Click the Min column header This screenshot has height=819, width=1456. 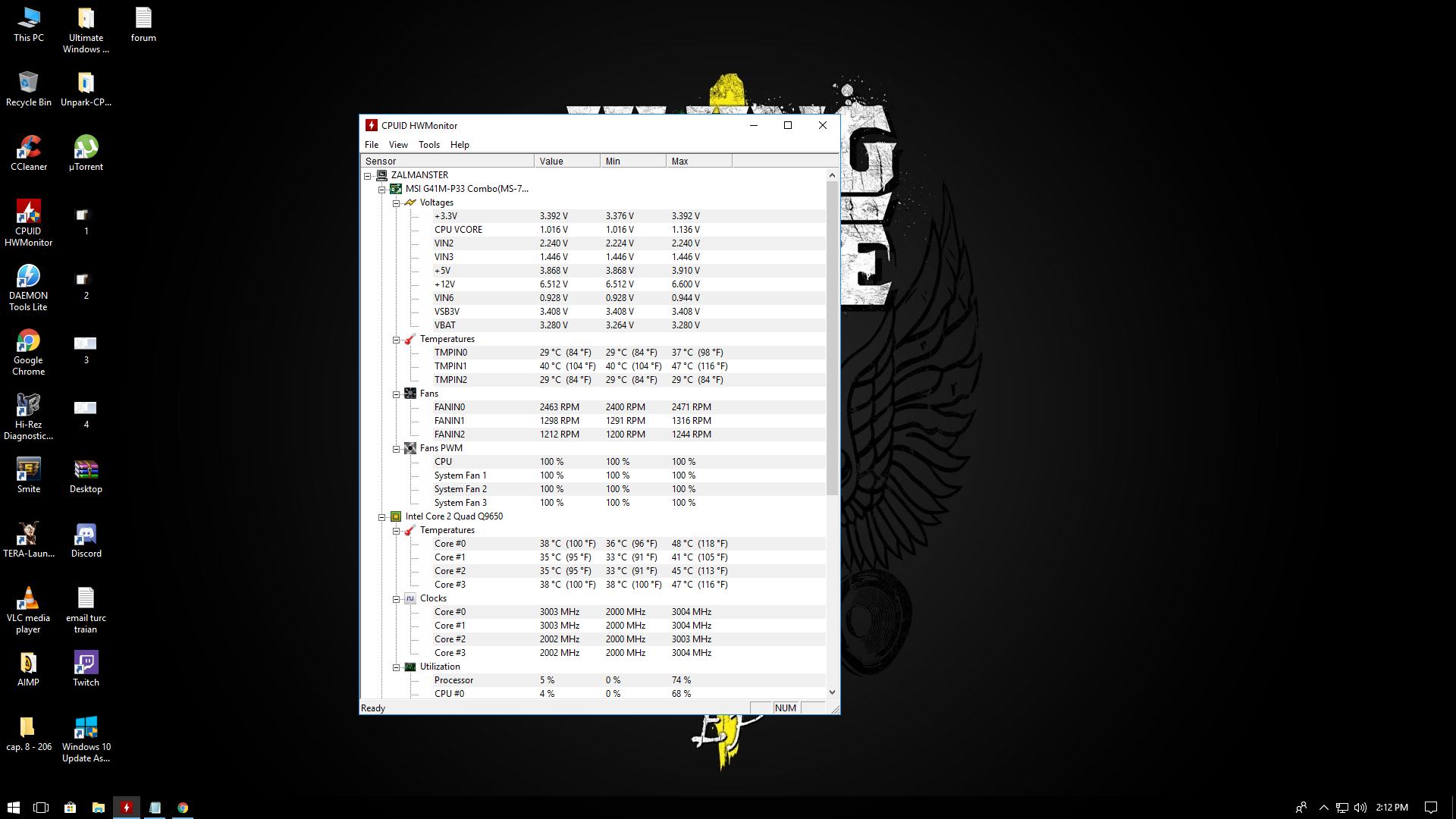[x=633, y=161]
